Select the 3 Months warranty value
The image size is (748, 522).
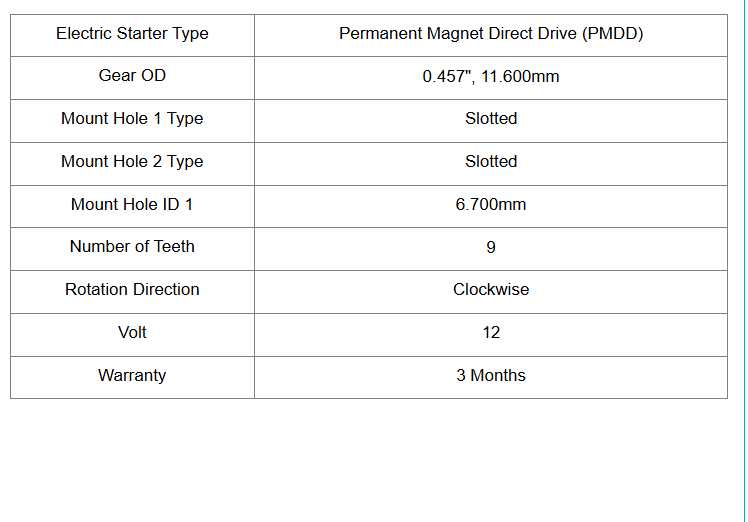(490, 376)
